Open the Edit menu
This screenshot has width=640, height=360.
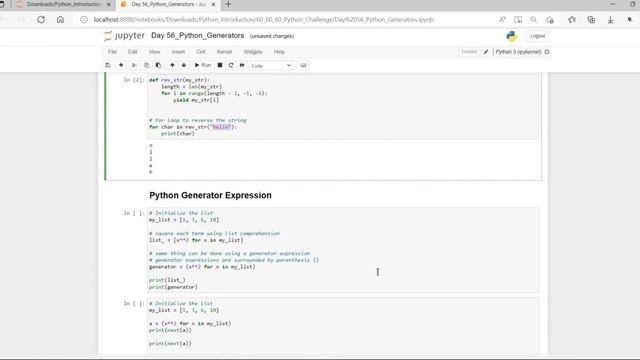[133, 52]
